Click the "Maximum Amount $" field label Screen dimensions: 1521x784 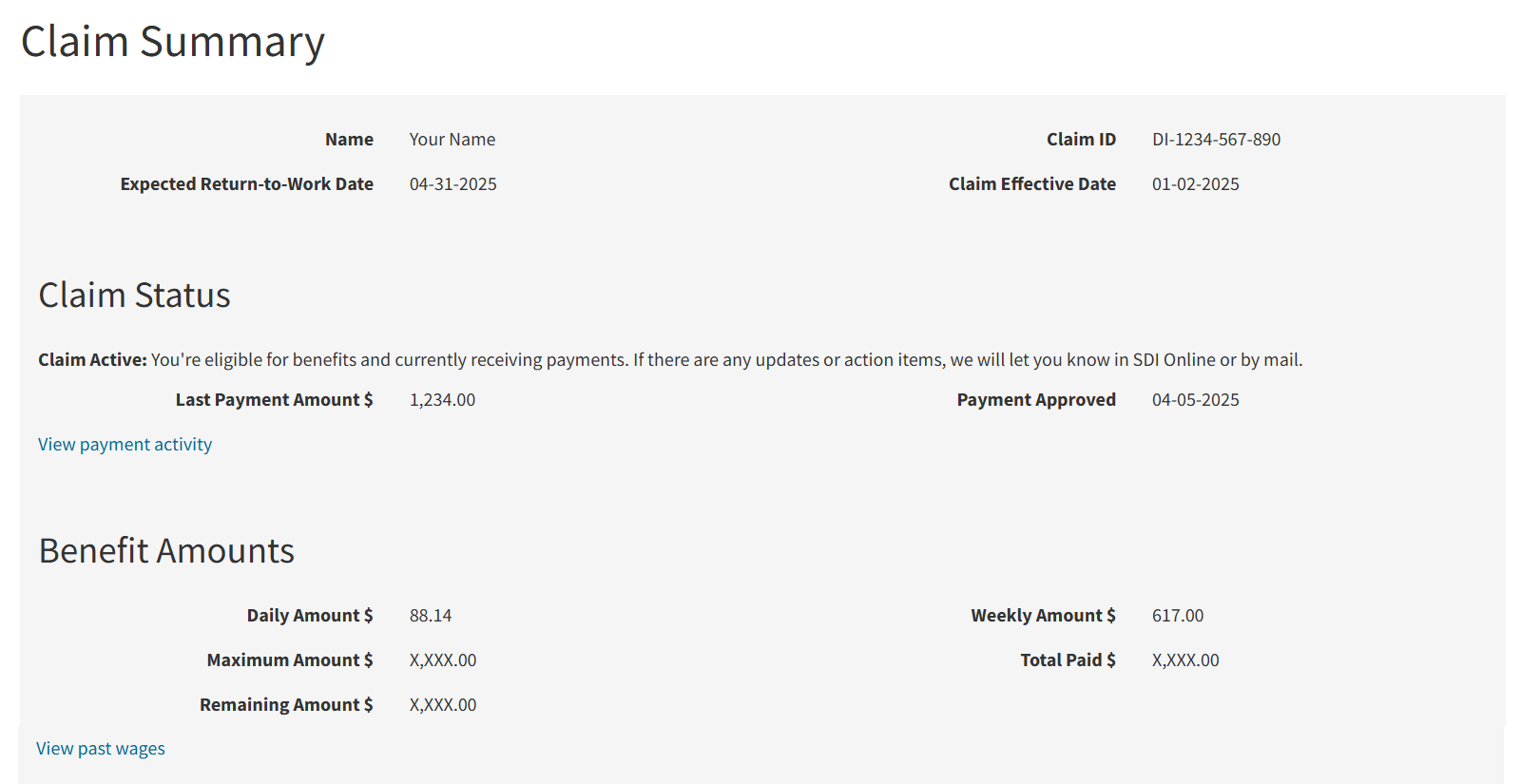click(290, 660)
